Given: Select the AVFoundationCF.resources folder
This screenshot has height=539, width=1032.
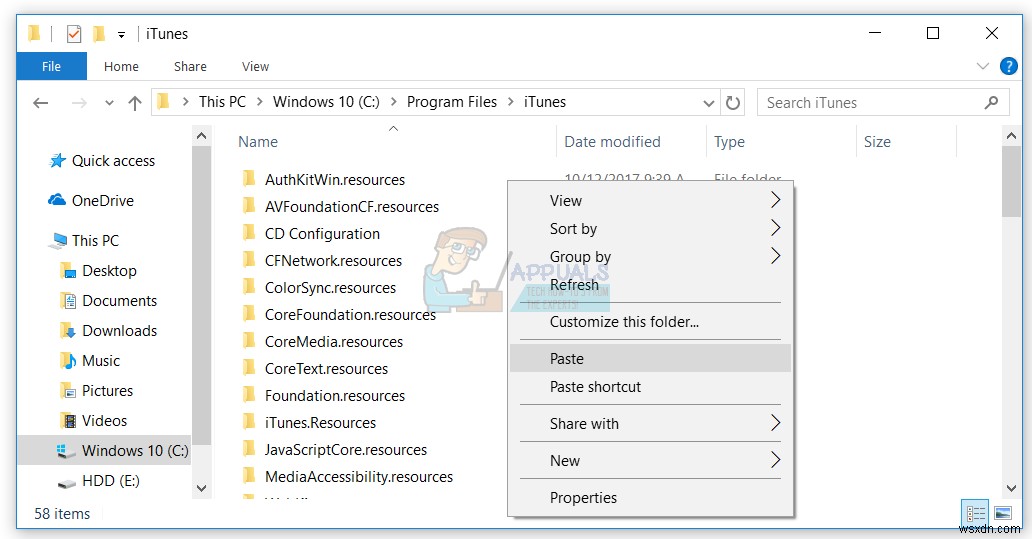Looking at the screenshot, I should [340, 207].
